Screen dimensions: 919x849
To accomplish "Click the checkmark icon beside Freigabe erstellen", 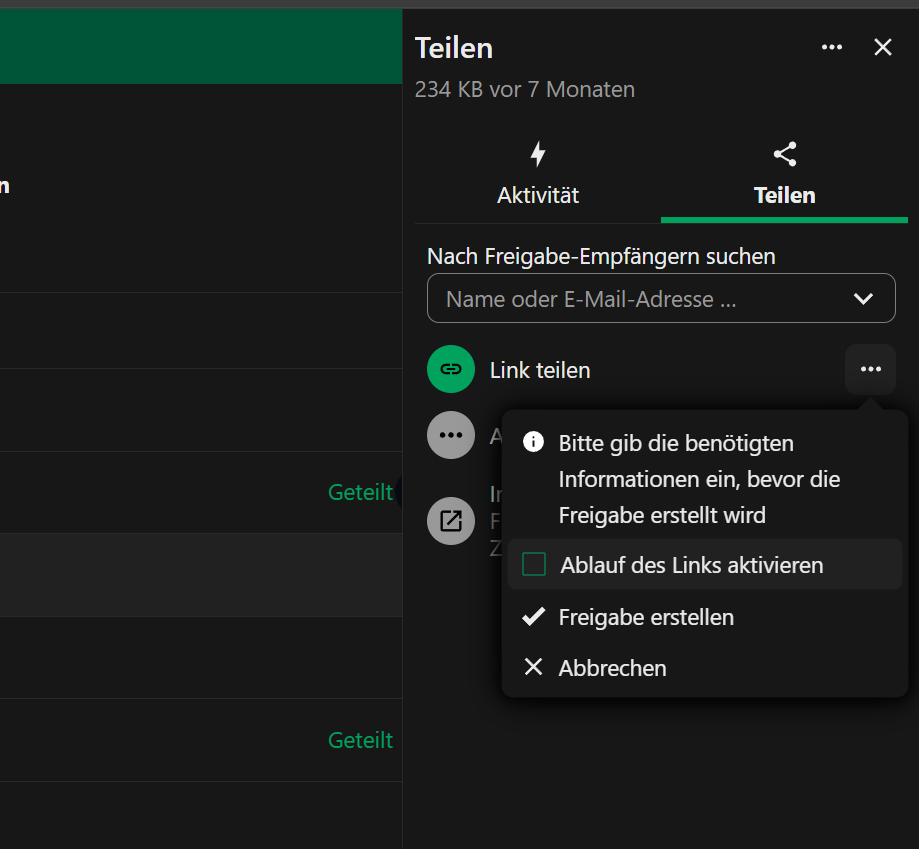I will coord(533,617).
